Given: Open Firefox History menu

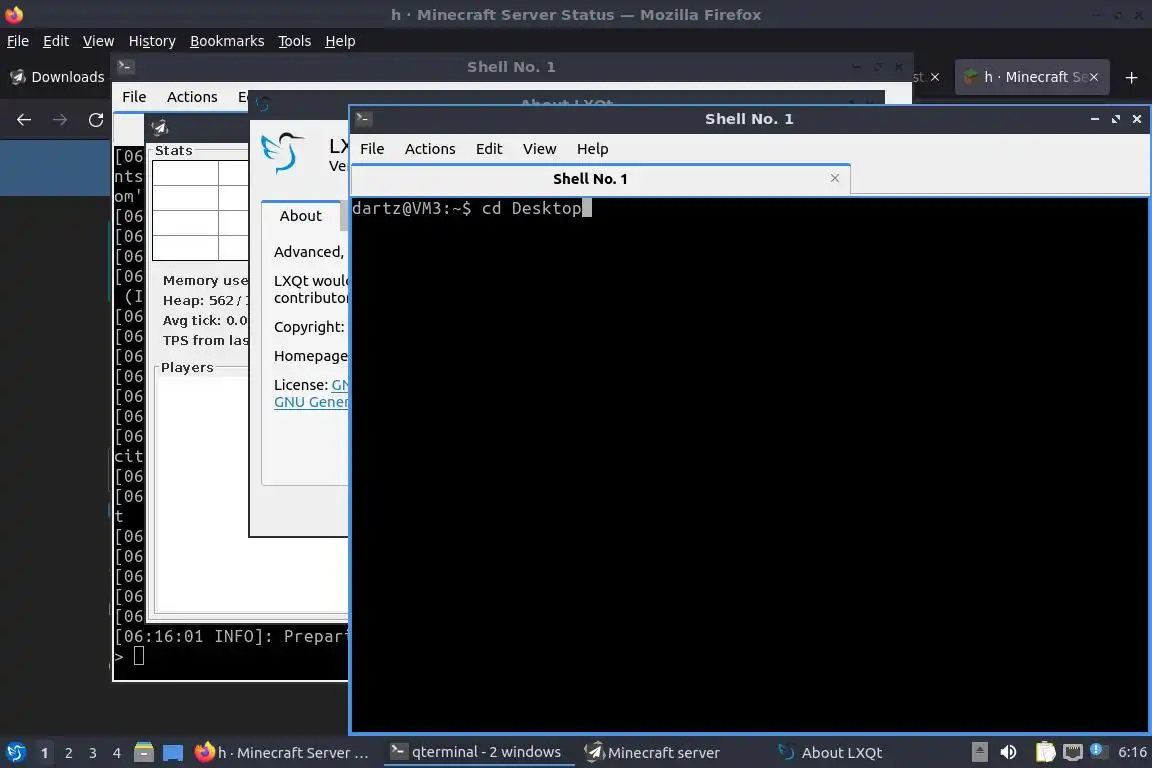Looking at the screenshot, I should point(152,41).
